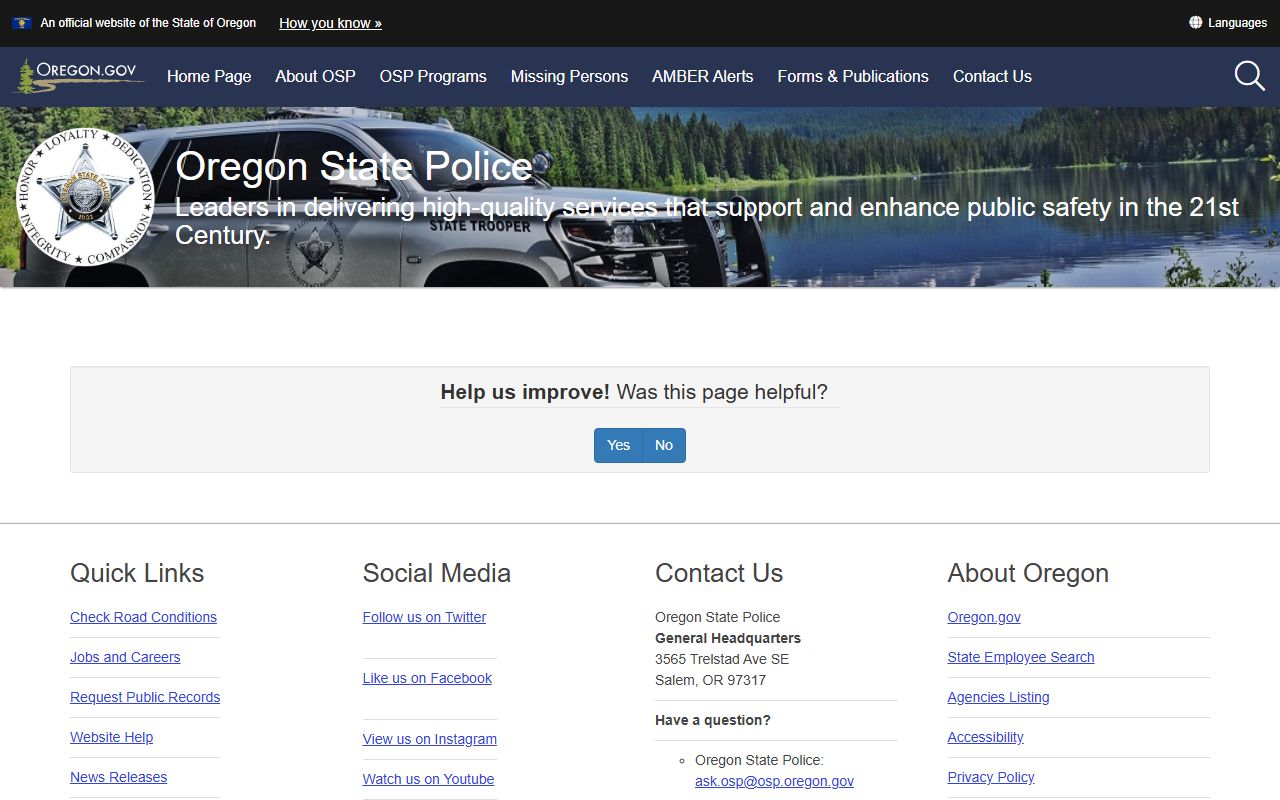
Task: Click the 'Oregon State Police' banner title
Action: click(354, 167)
